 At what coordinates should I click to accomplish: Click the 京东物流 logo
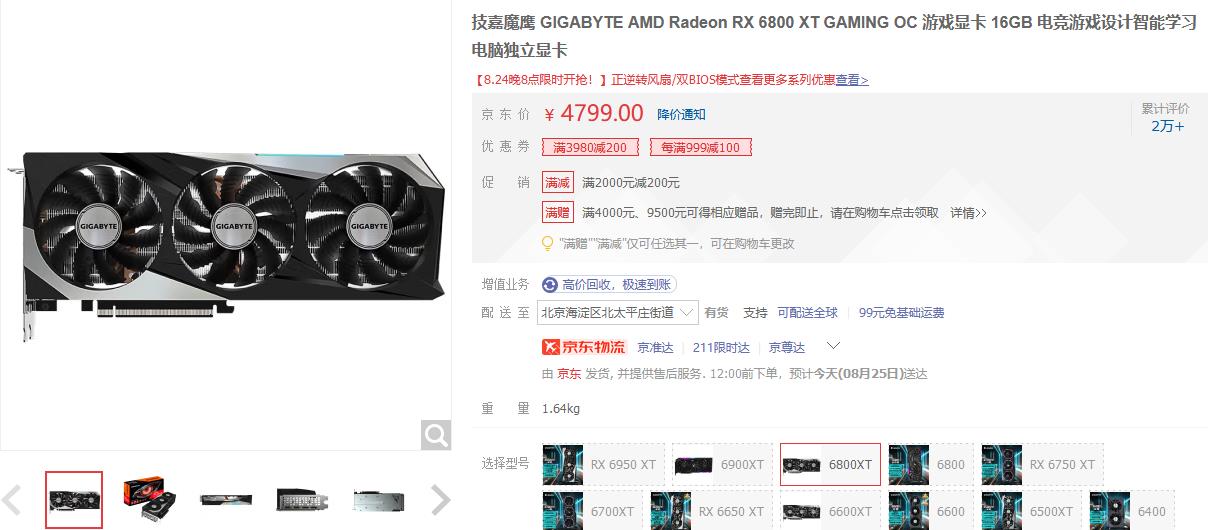tap(583, 347)
